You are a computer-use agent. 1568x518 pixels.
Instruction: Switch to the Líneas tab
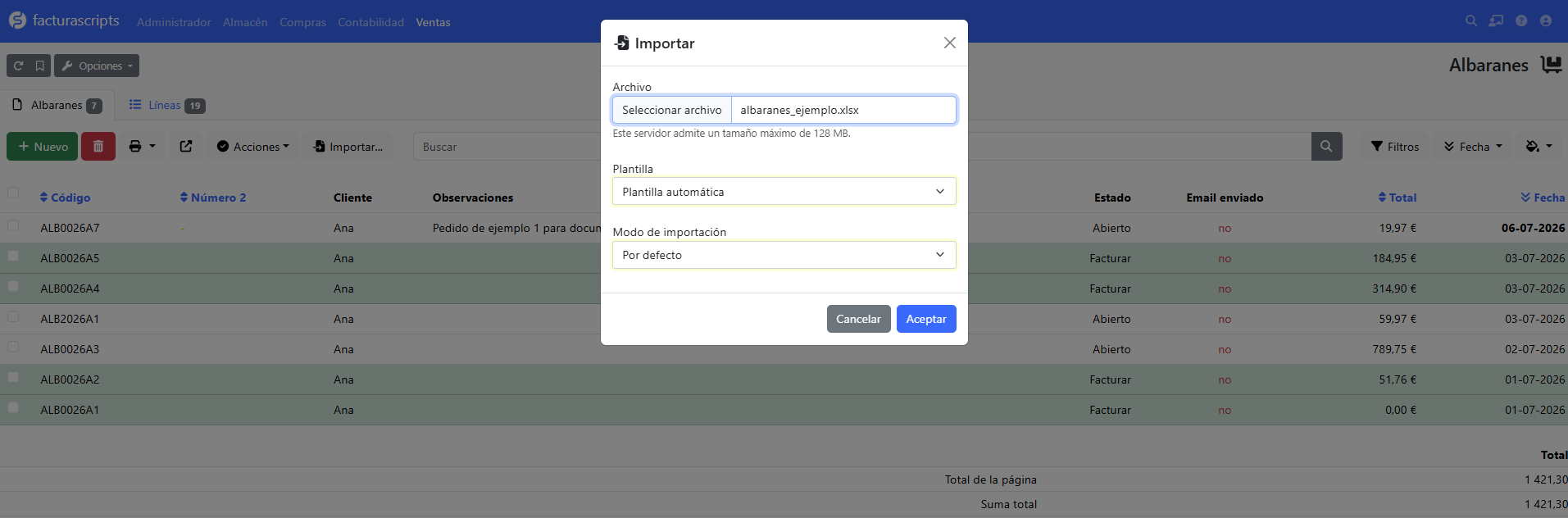(x=166, y=105)
